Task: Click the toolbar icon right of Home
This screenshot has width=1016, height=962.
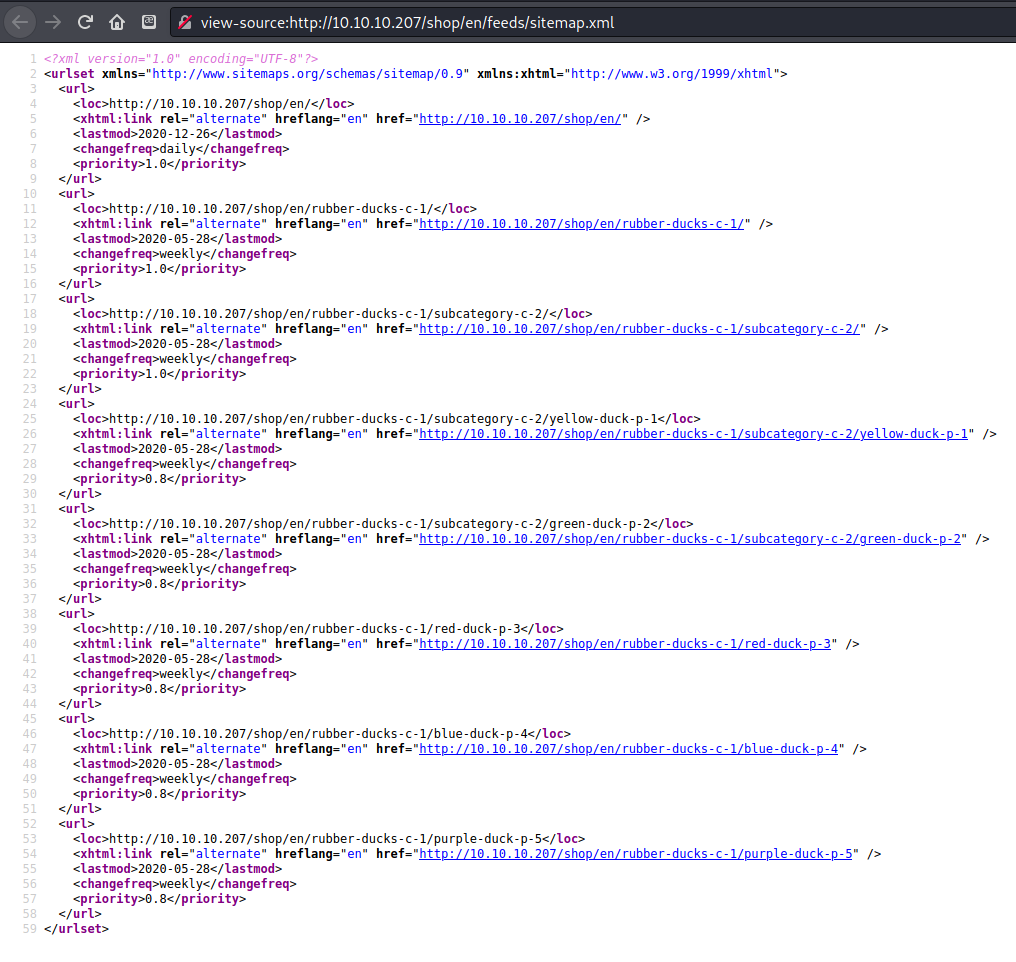Action: pyautogui.click(x=149, y=22)
